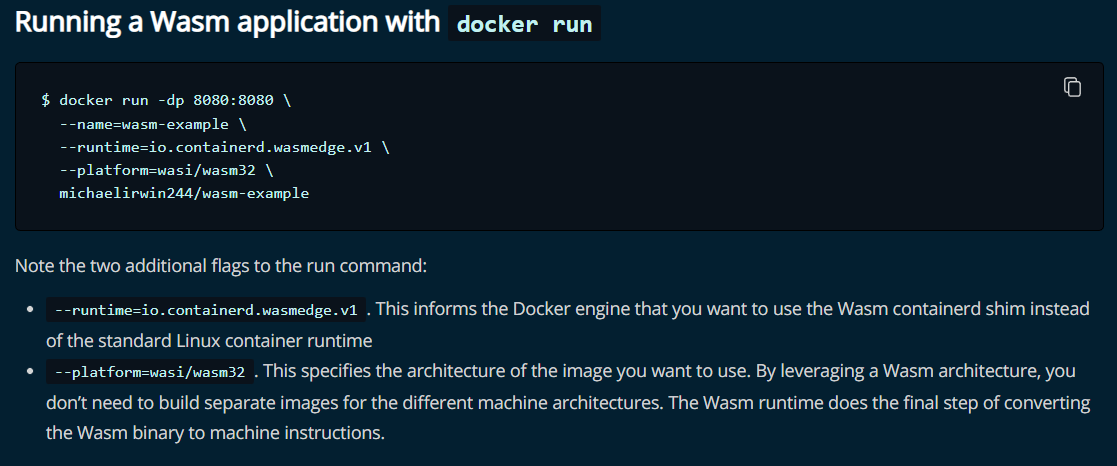Click the "Running a Wasm application with" heading
This screenshot has height=466, width=1117.
pyautogui.click(x=227, y=23)
